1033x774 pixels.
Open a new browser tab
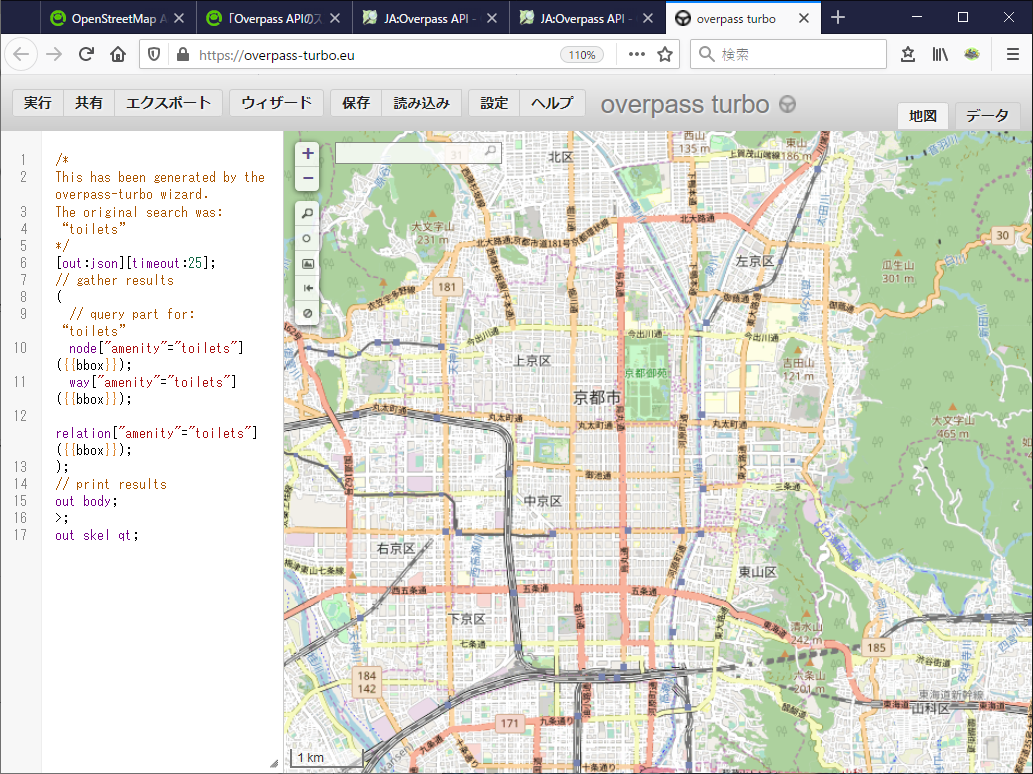pyautogui.click(x=838, y=18)
